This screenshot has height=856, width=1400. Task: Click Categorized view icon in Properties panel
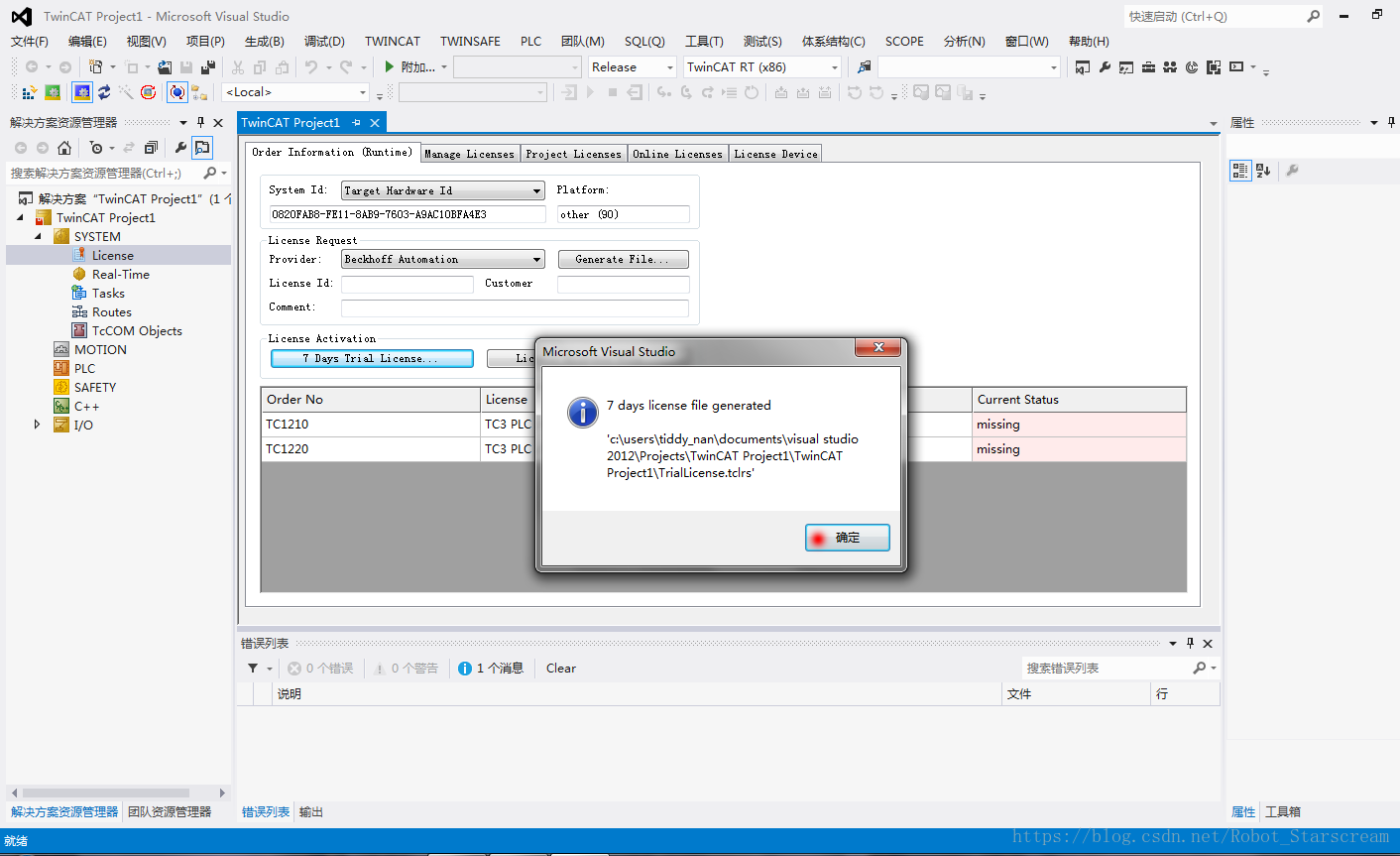pos(1240,171)
